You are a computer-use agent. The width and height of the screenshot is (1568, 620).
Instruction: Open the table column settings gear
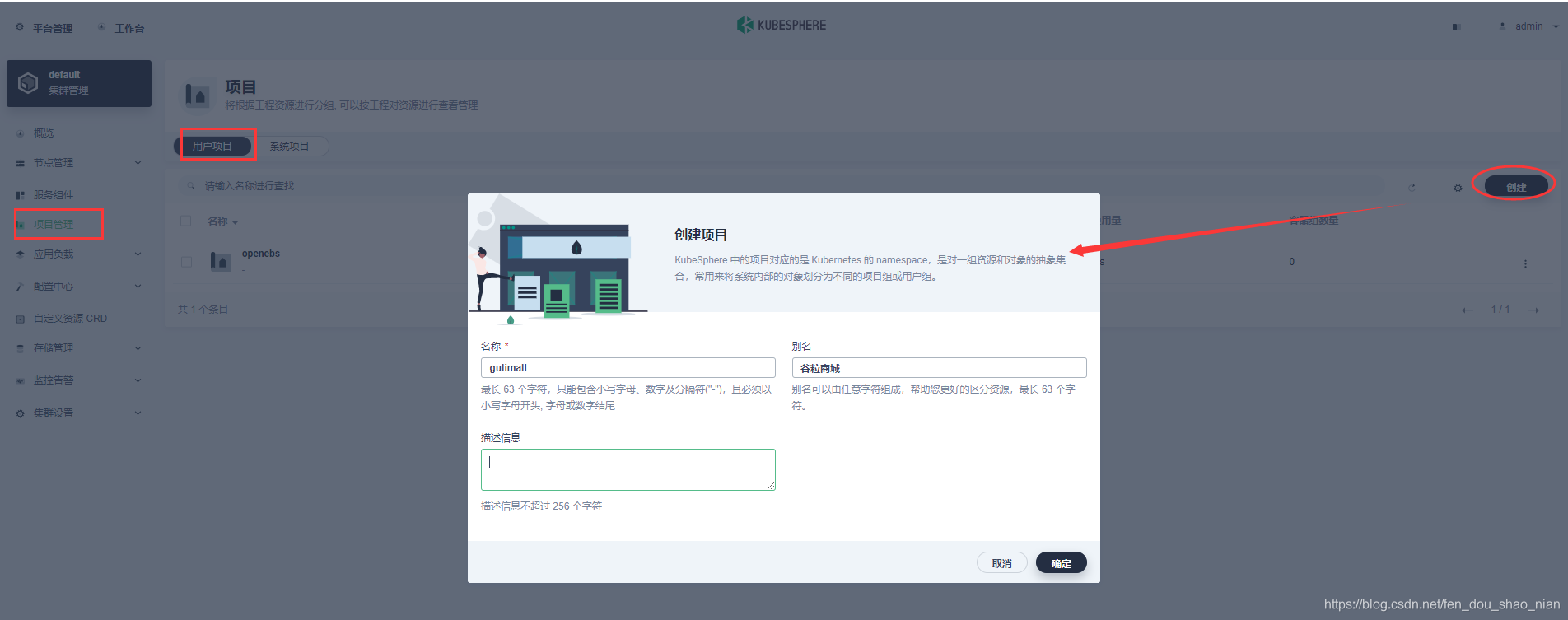1458,188
